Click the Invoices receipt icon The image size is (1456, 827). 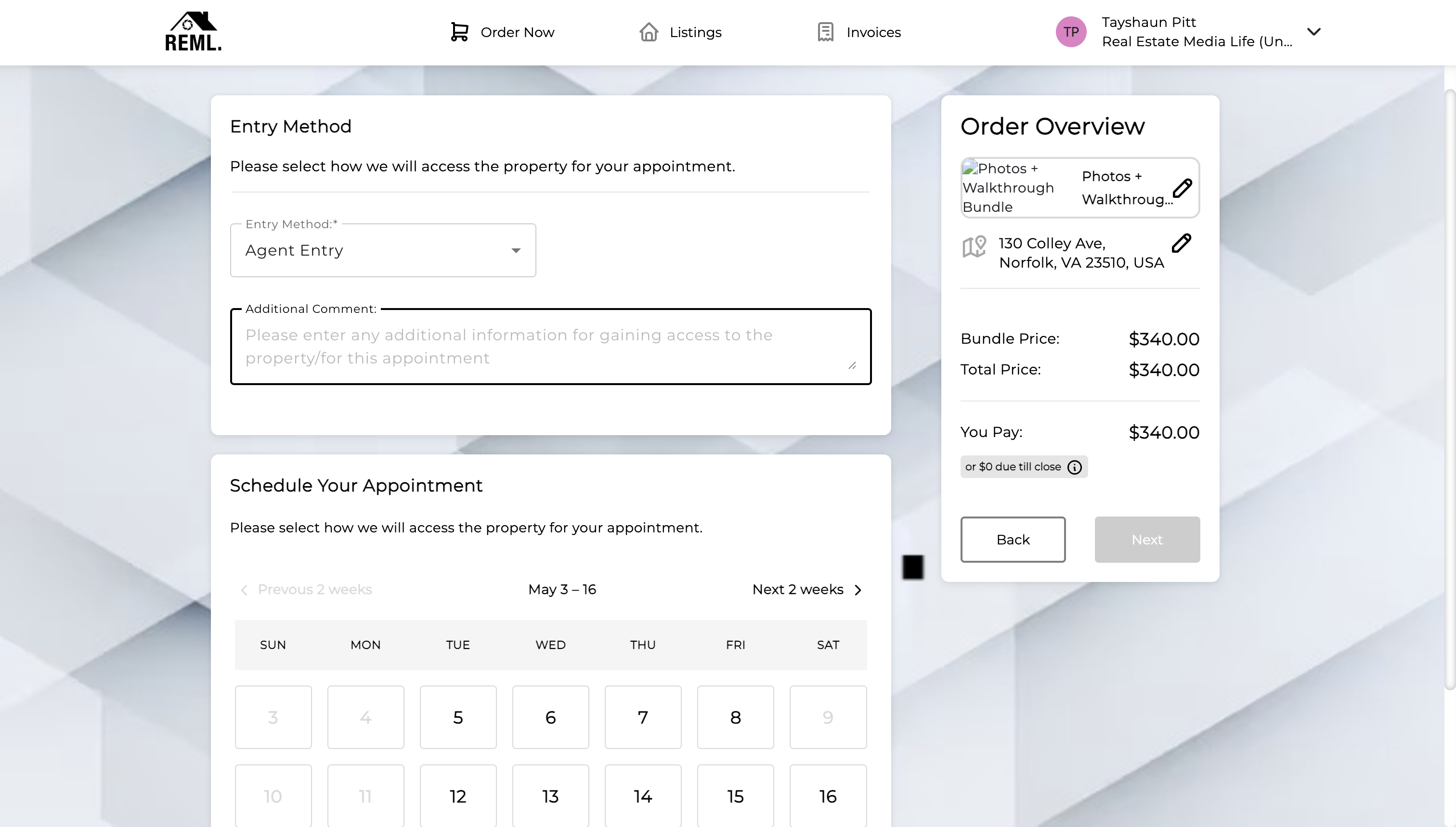tap(825, 32)
